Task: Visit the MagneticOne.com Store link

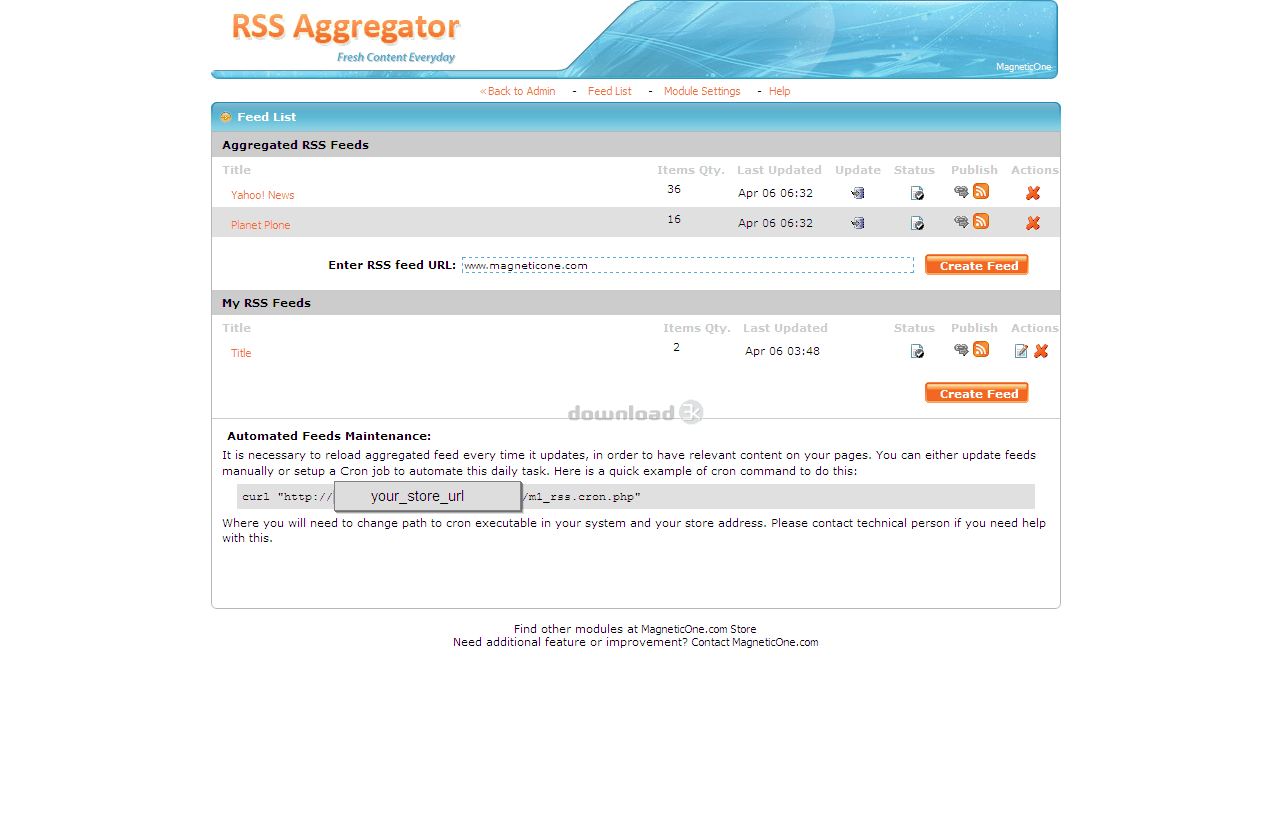Action: [698, 629]
